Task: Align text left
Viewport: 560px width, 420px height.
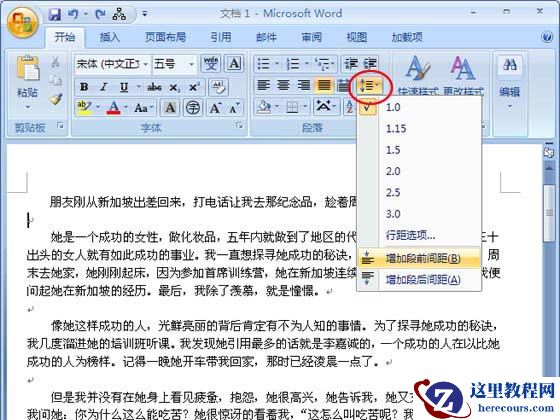Action: pos(264,85)
